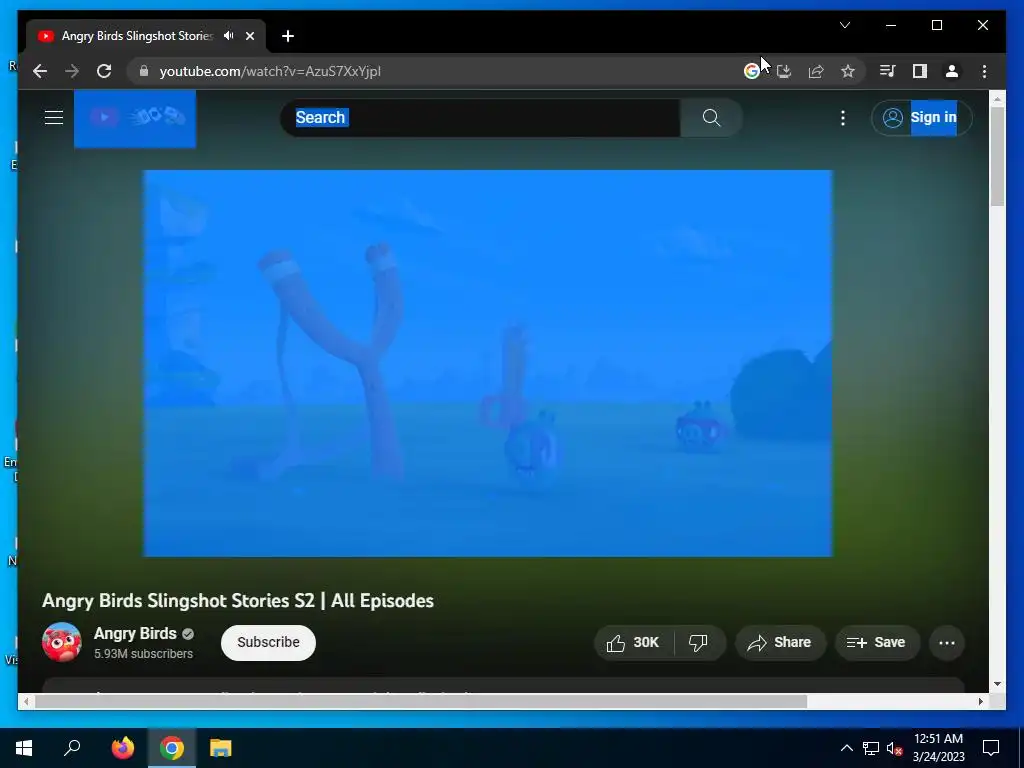Open Windows taskbar search
The image size is (1024, 768).
(x=72, y=748)
